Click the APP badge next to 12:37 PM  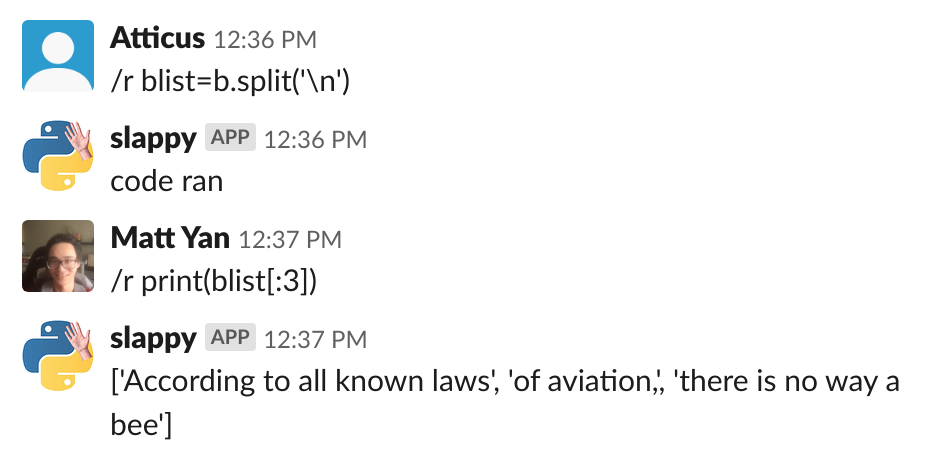click(x=230, y=337)
